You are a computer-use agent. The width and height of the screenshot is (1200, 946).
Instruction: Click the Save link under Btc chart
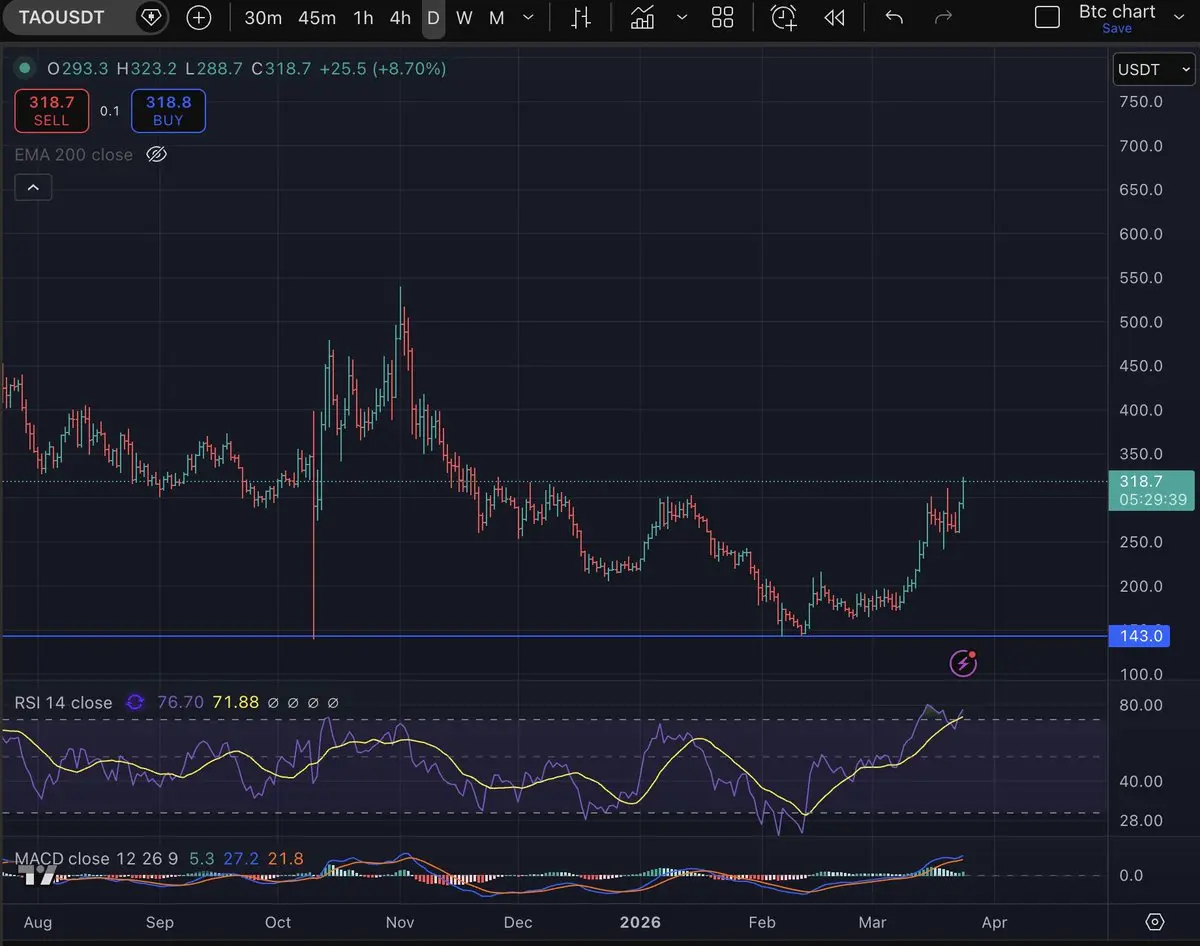[x=1117, y=29]
